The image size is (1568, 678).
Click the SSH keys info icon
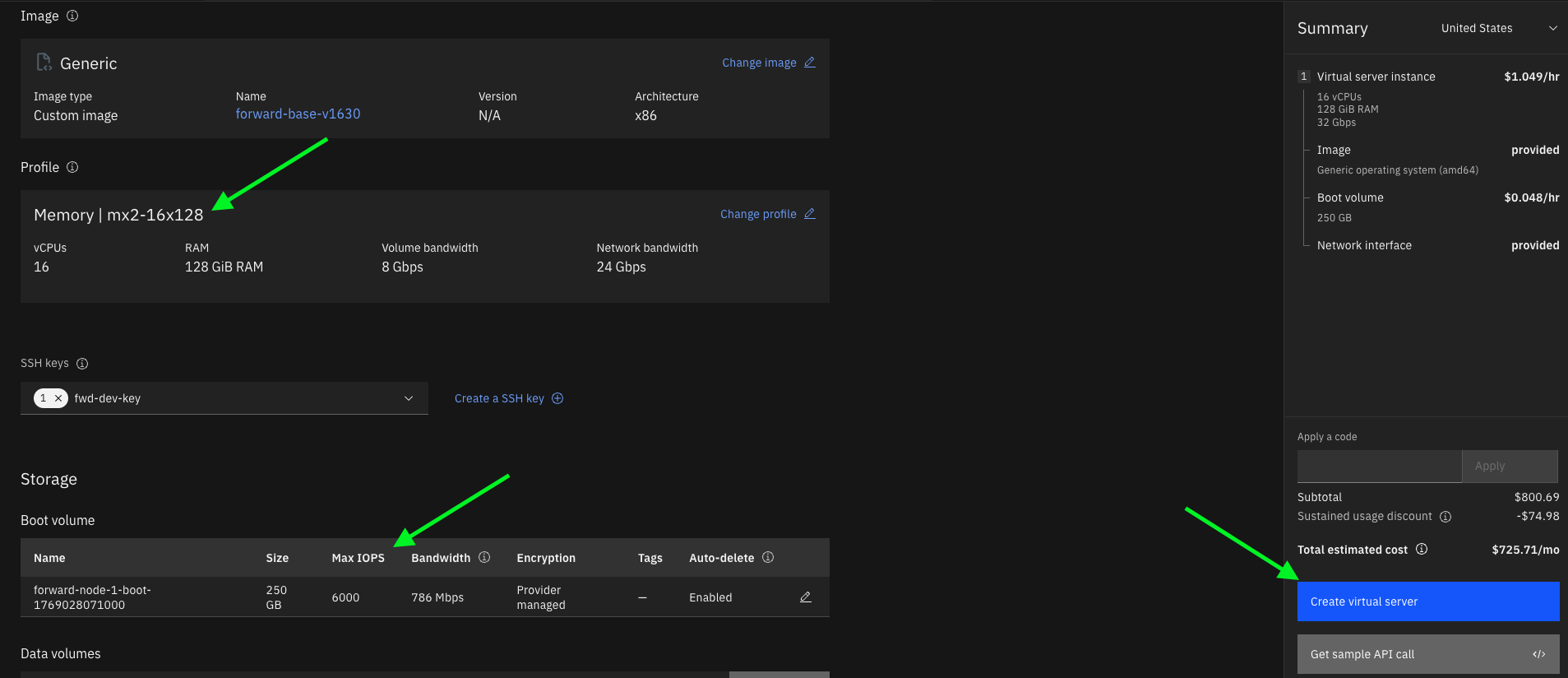pos(82,364)
